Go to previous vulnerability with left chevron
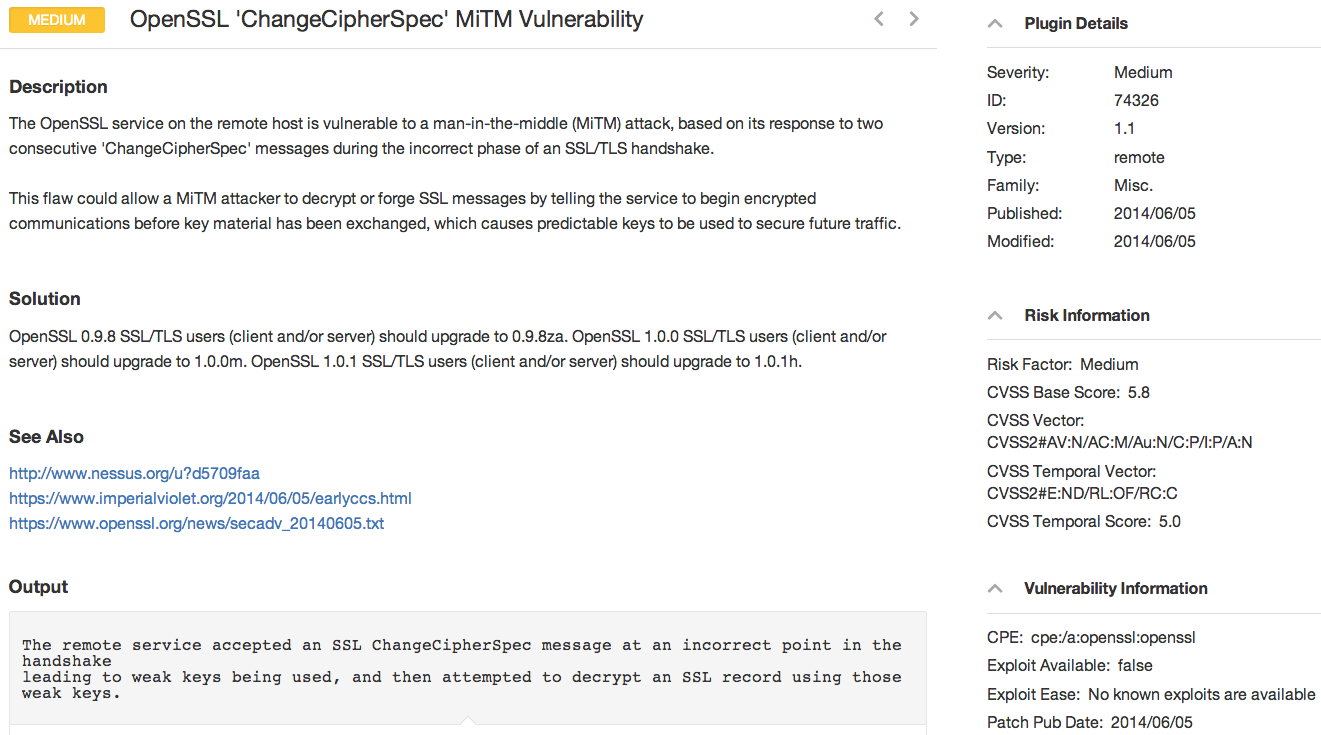This screenshot has height=735, width=1321. 879,18
